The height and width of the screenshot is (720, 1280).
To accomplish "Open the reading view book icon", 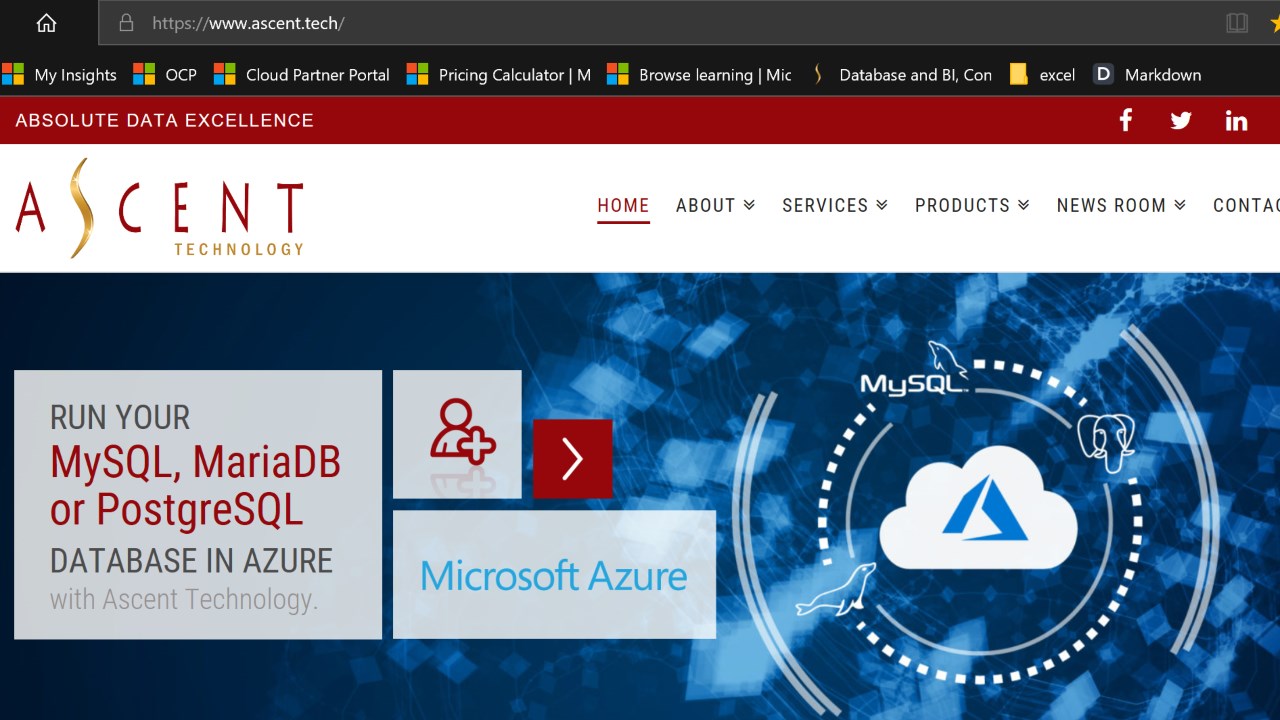I will coord(1237,23).
